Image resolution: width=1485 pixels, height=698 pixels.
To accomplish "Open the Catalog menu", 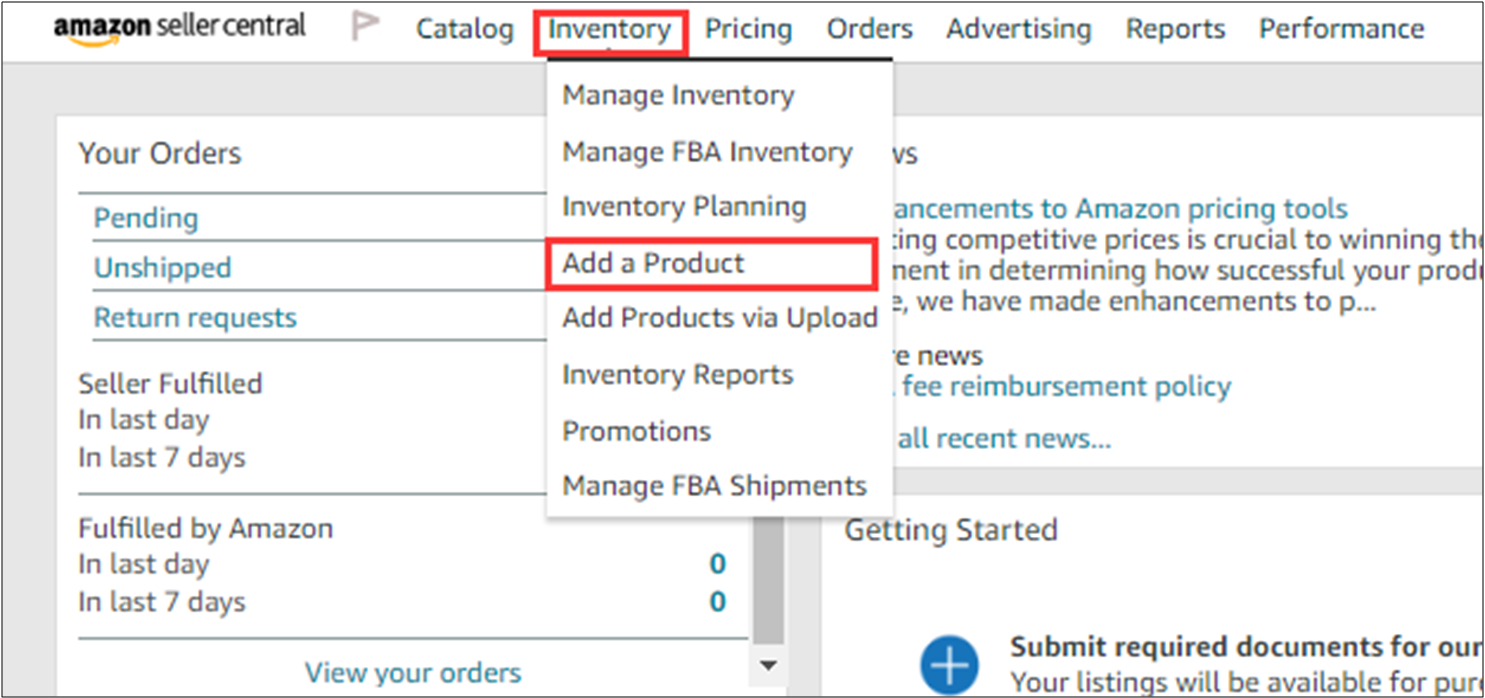I will click(464, 30).
